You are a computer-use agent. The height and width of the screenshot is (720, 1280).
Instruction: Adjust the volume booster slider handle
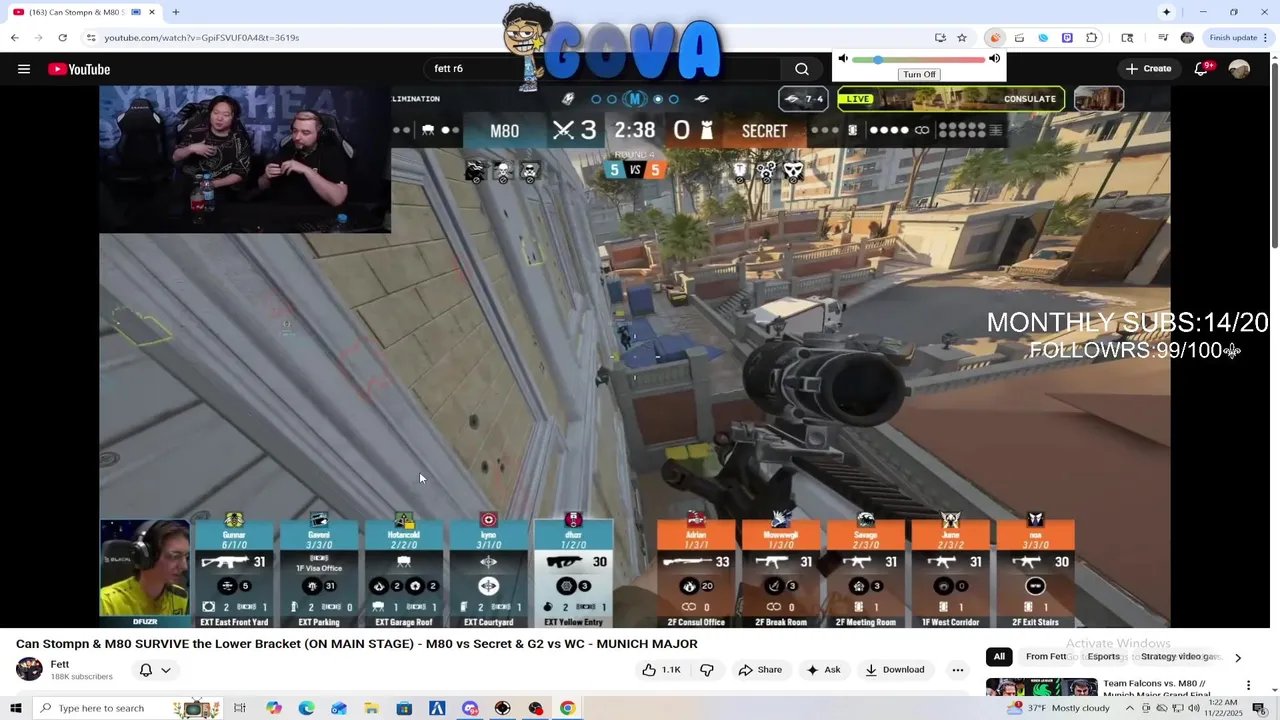[878, 60]
